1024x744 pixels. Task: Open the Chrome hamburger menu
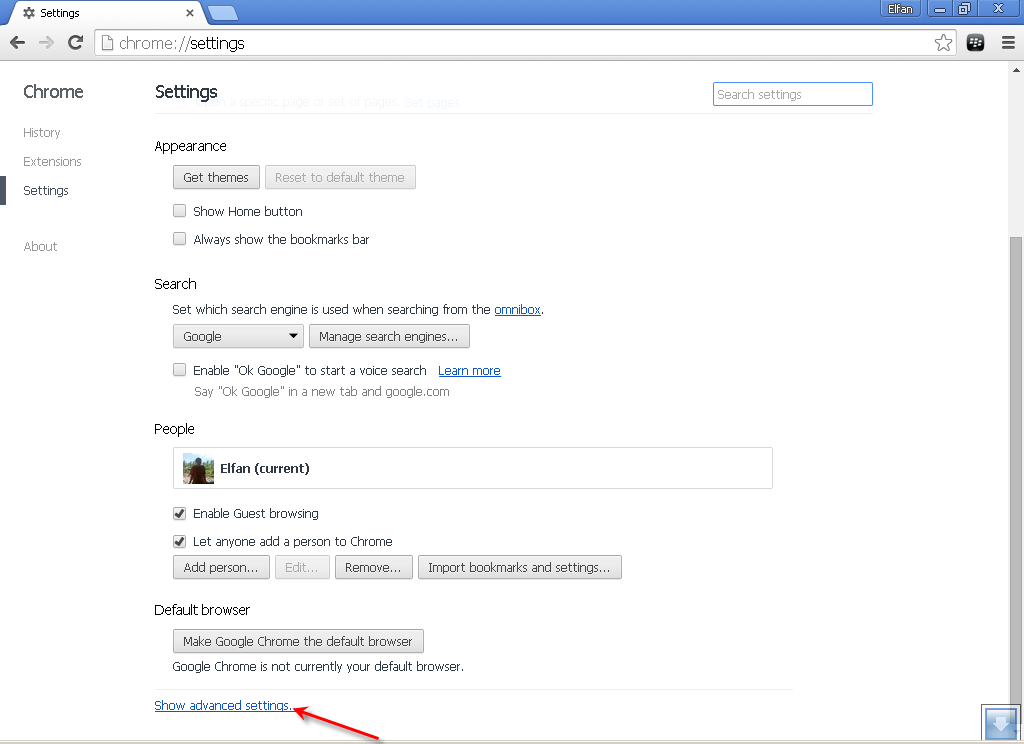pyautogui.click(x=1008, y=43)
